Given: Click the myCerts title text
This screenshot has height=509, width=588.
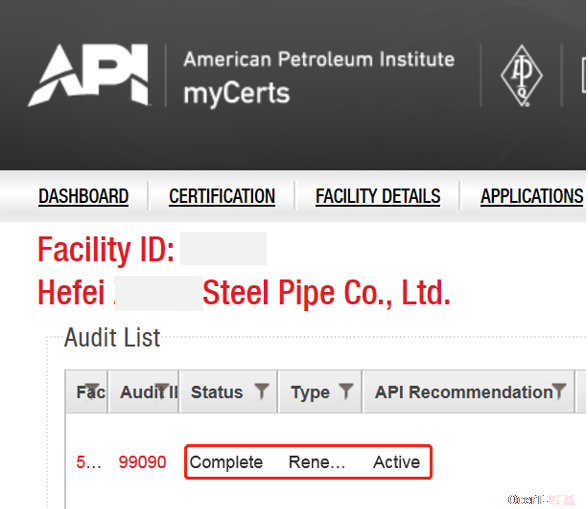Looking at the screenshot, I should [x=237, y=94].
